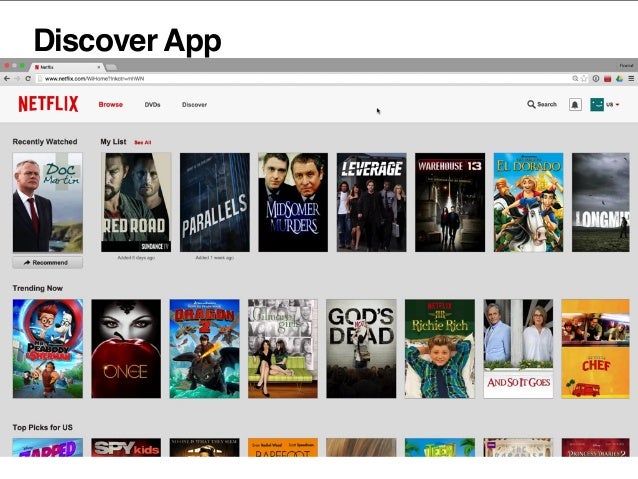Bookmark page with the star icon
The height and width of the screenshot is (479, 638).
click(584, 79)
